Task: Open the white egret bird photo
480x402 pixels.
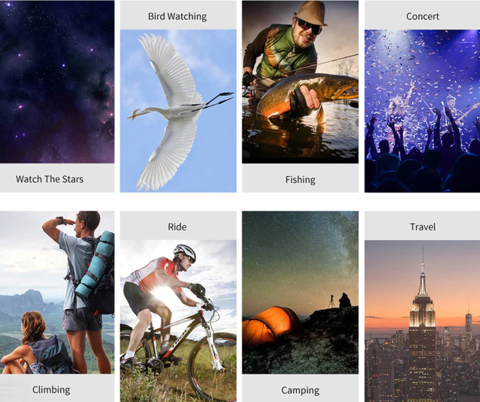Action: point(178,111)
